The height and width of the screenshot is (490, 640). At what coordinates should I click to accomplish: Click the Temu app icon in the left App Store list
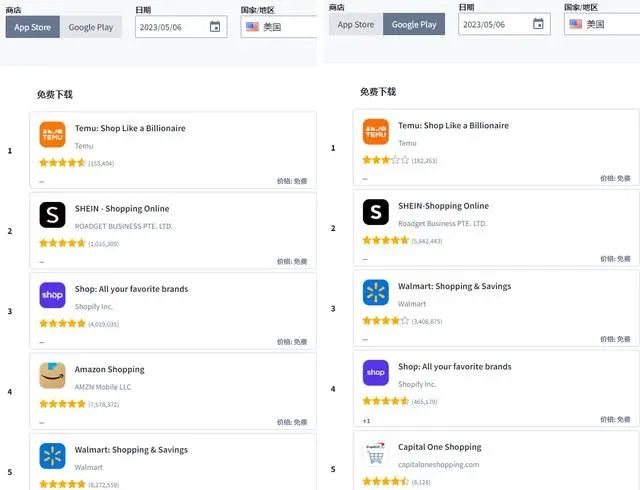[x=52, y=135]
